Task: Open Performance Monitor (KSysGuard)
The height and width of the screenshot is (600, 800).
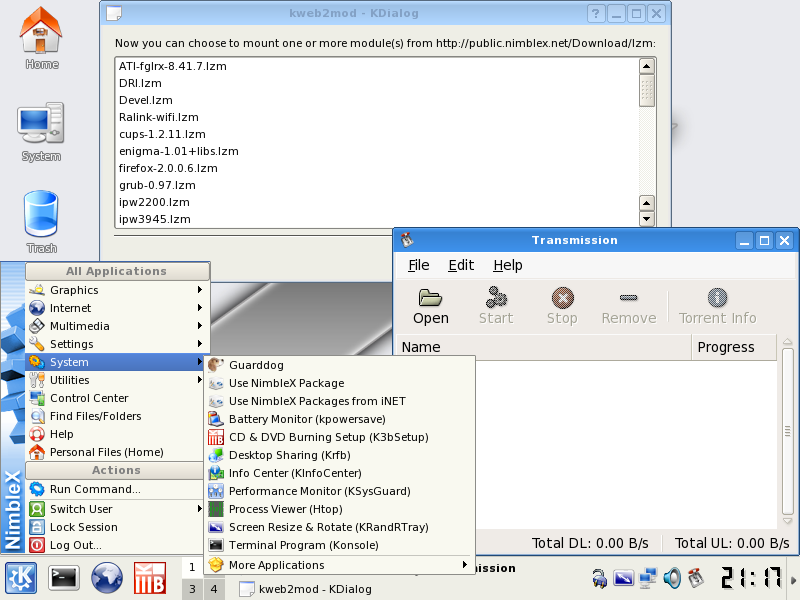Action: [339, 491]
